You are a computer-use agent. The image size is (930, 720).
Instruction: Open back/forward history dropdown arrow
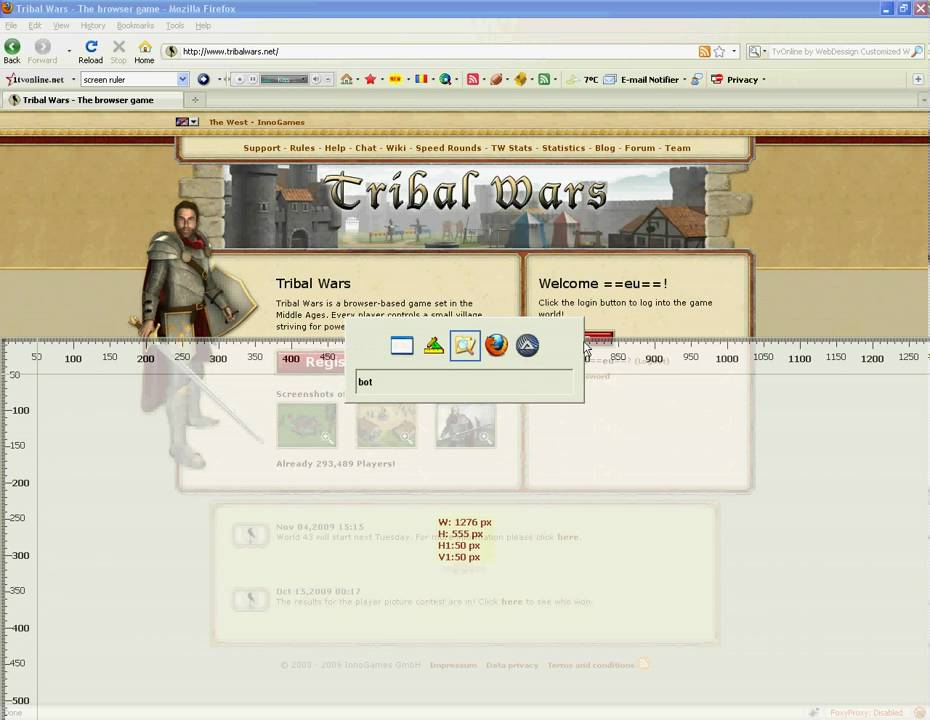point(69,52)
